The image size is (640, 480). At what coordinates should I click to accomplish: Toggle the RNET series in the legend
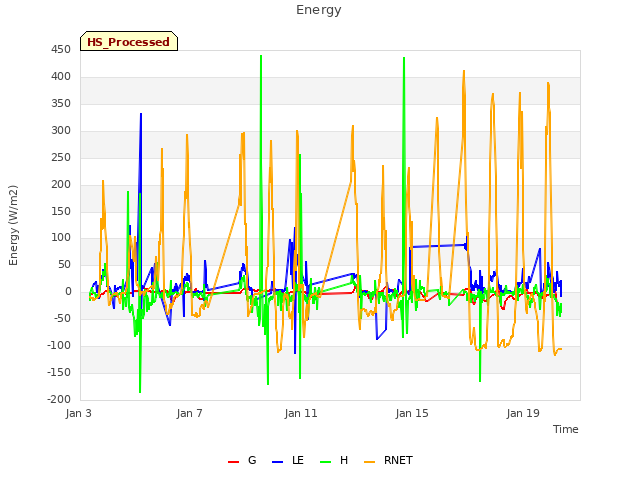(388, 460)
